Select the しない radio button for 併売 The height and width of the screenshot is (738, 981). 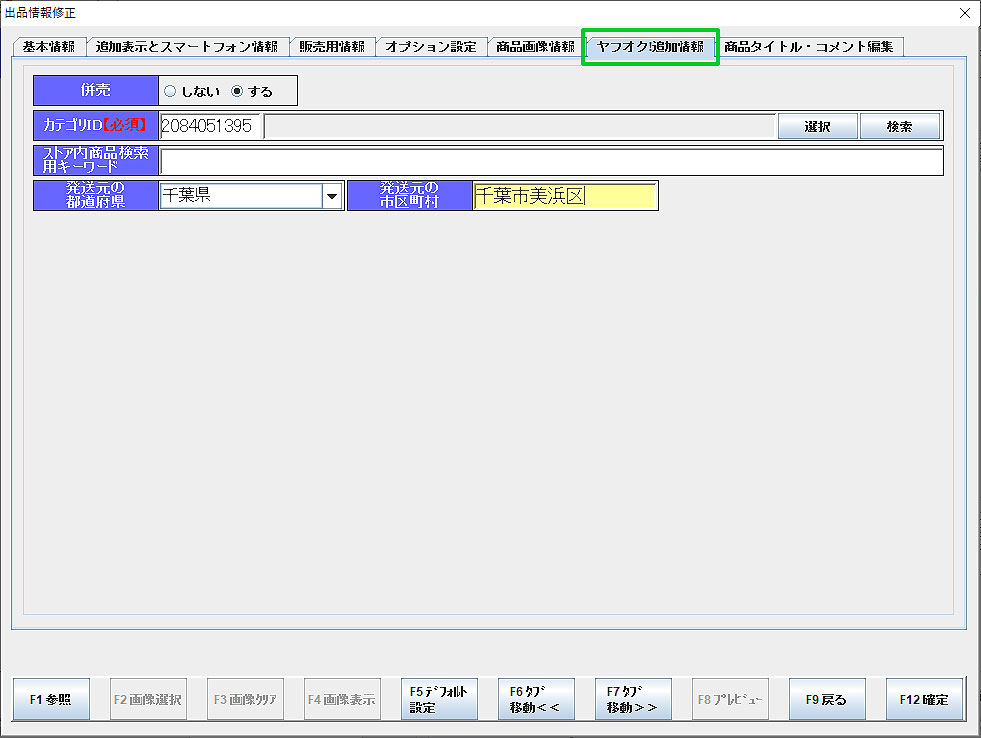[170, 91]
